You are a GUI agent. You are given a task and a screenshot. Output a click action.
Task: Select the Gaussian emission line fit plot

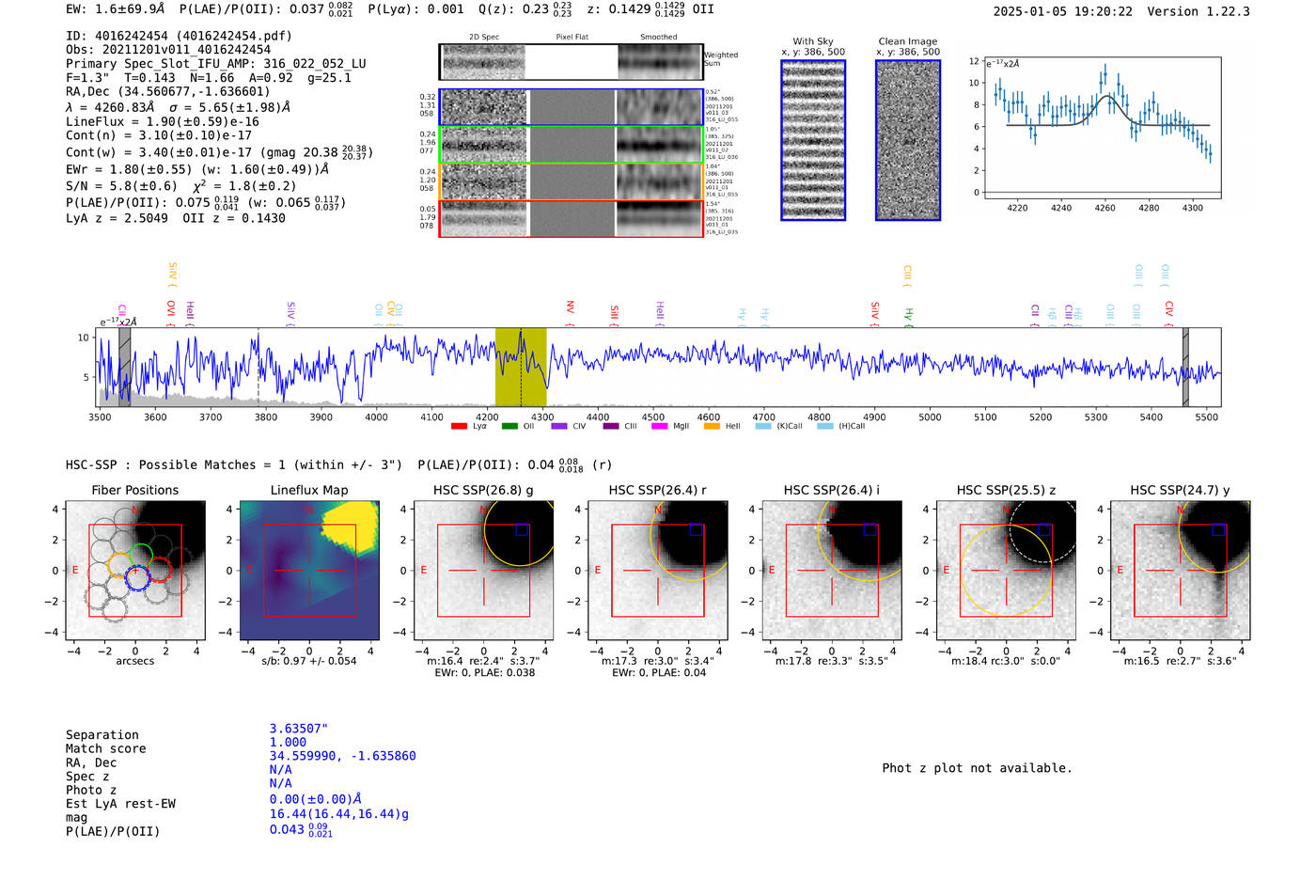(1102, 128)
